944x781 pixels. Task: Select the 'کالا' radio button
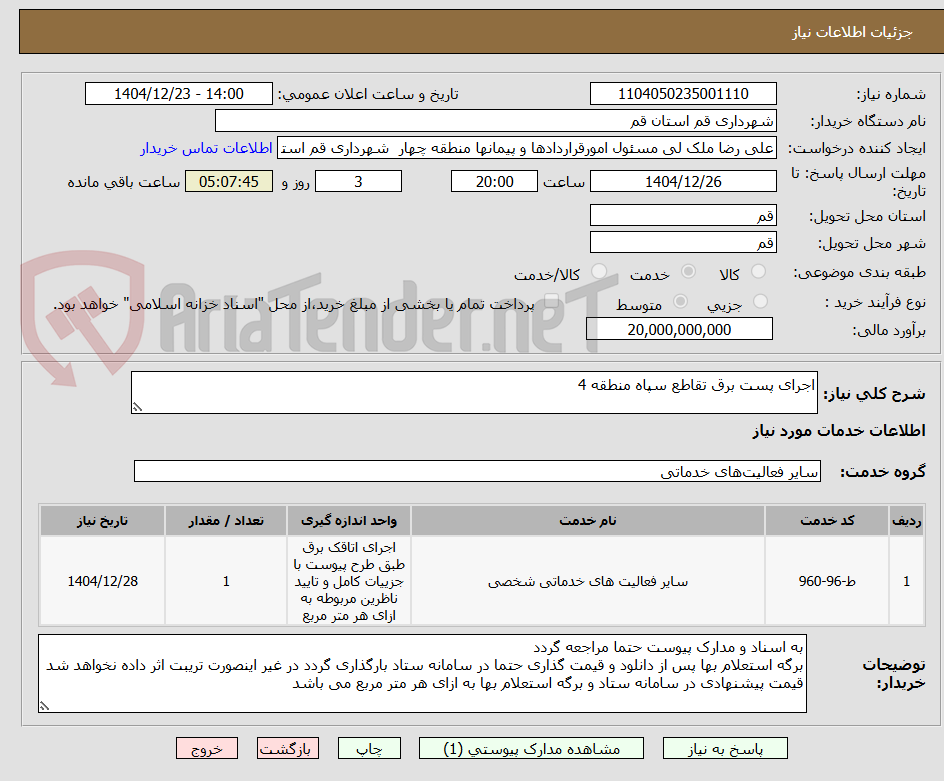(759, 272)
